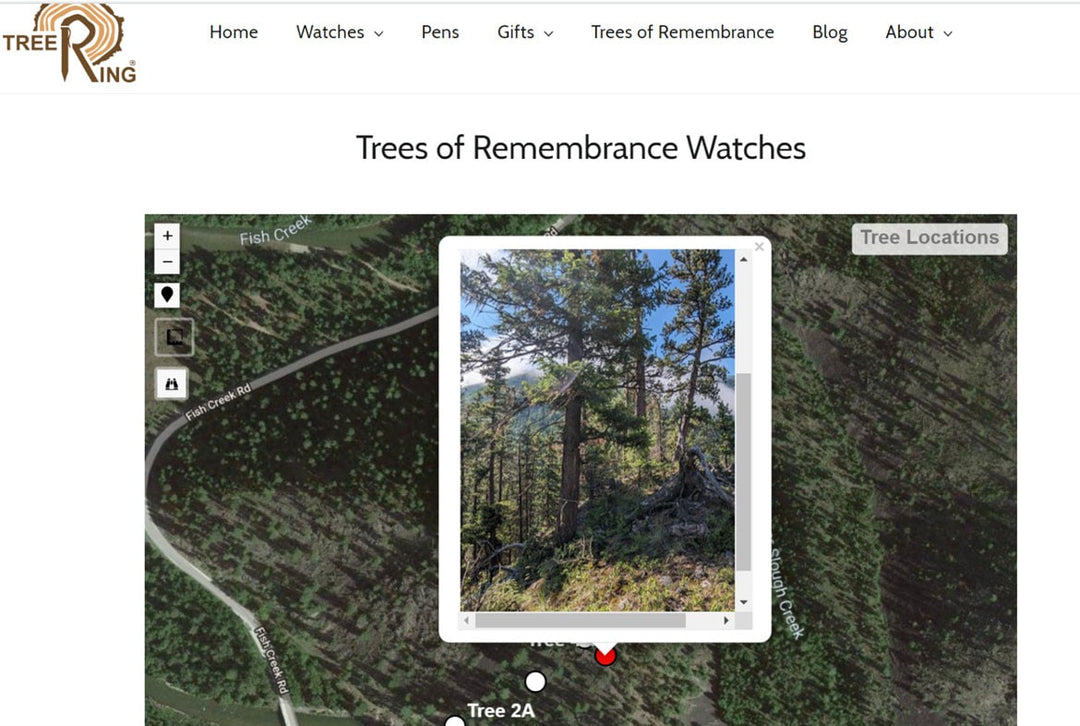
Task: Click the red tree marker on map
Action: tap(605, 656)
